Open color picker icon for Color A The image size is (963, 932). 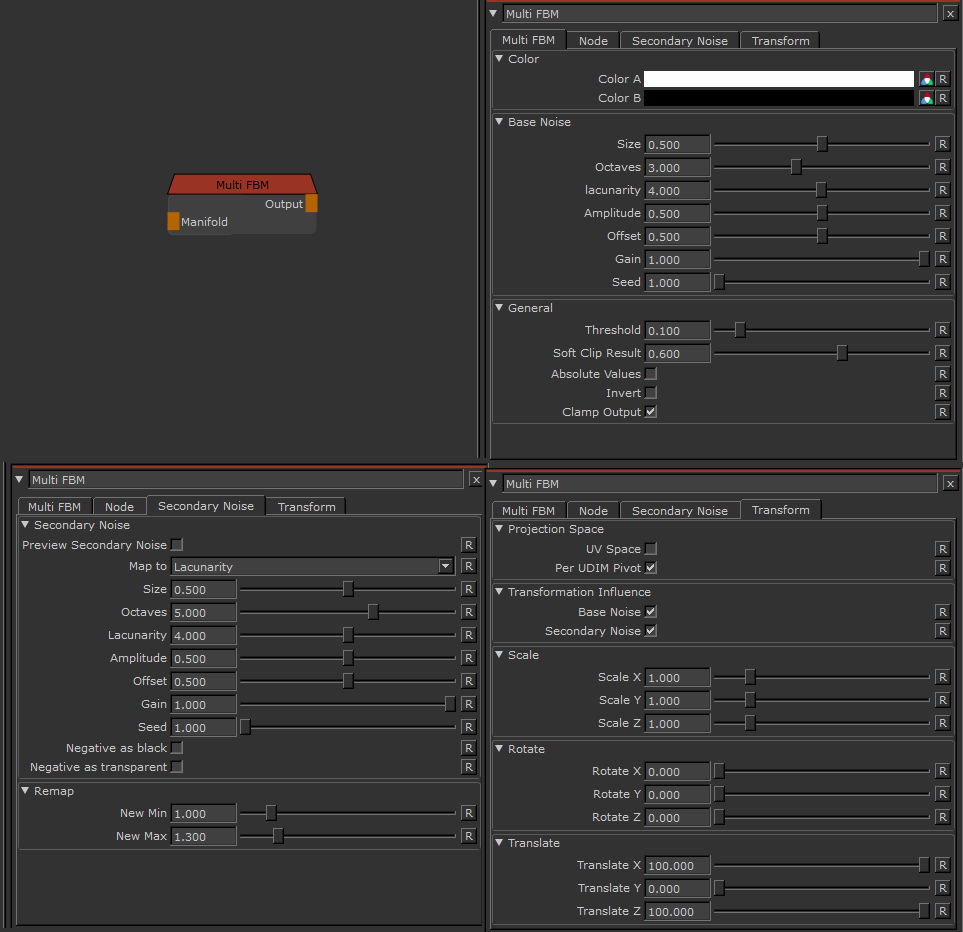click(926, 79)
